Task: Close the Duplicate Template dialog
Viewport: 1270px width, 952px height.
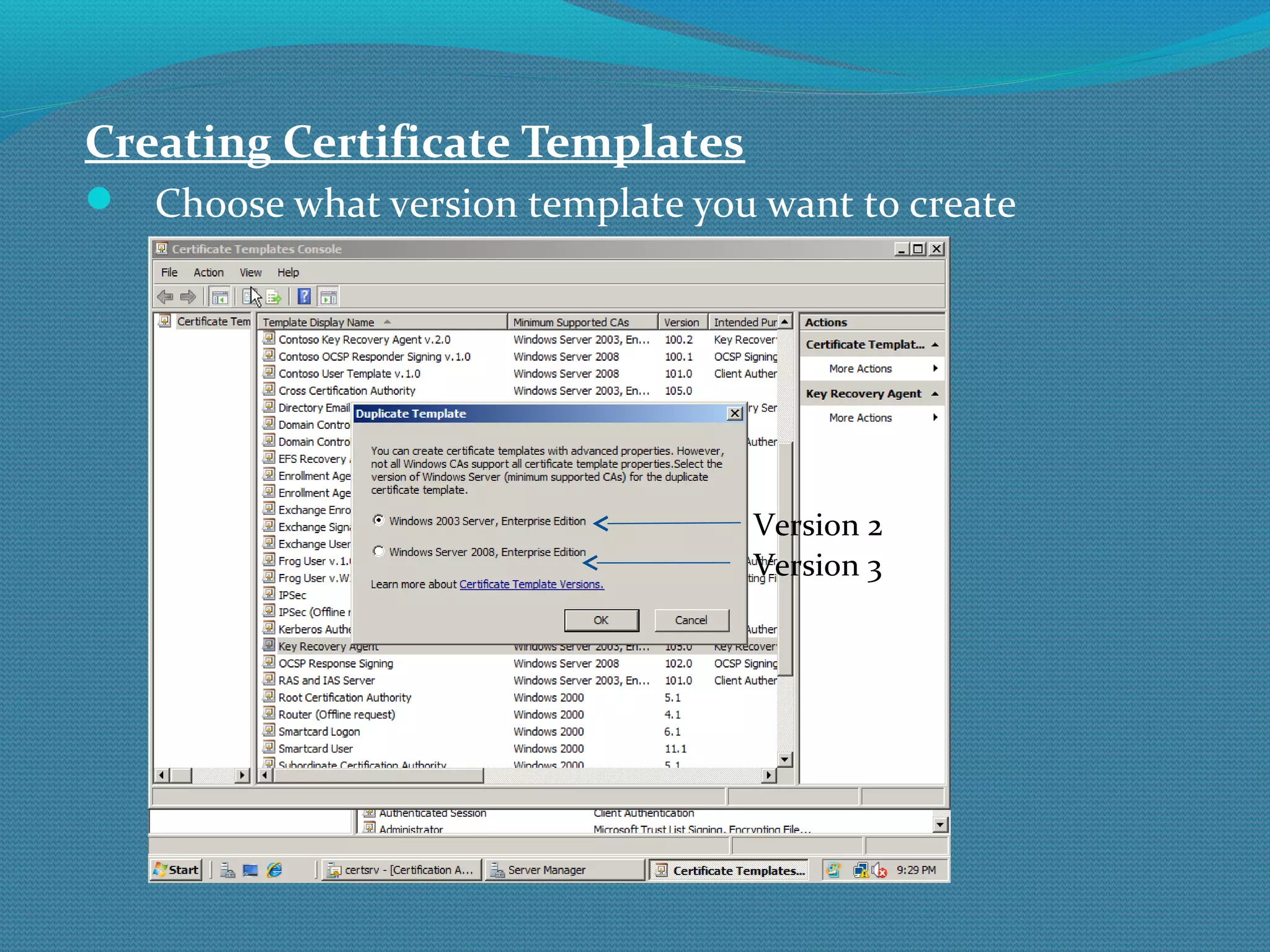Action: click(735, 413)
